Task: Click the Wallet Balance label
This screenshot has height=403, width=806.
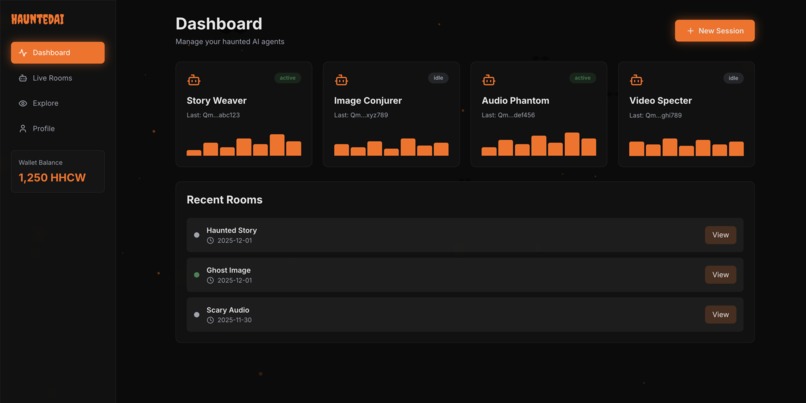Action: tap(41, 162)
